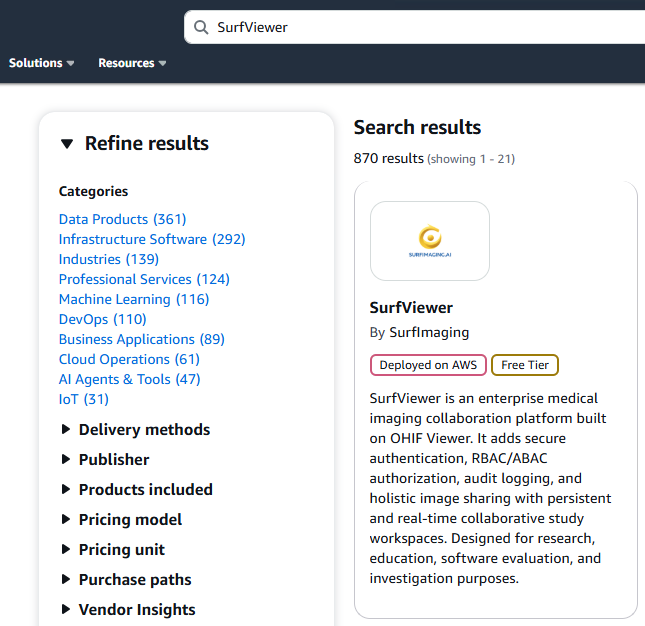Viewport: 645px width, 626px height.
Task: Open the SurfViewer product title
Action: pyautogui.click(x=411, y=308)
